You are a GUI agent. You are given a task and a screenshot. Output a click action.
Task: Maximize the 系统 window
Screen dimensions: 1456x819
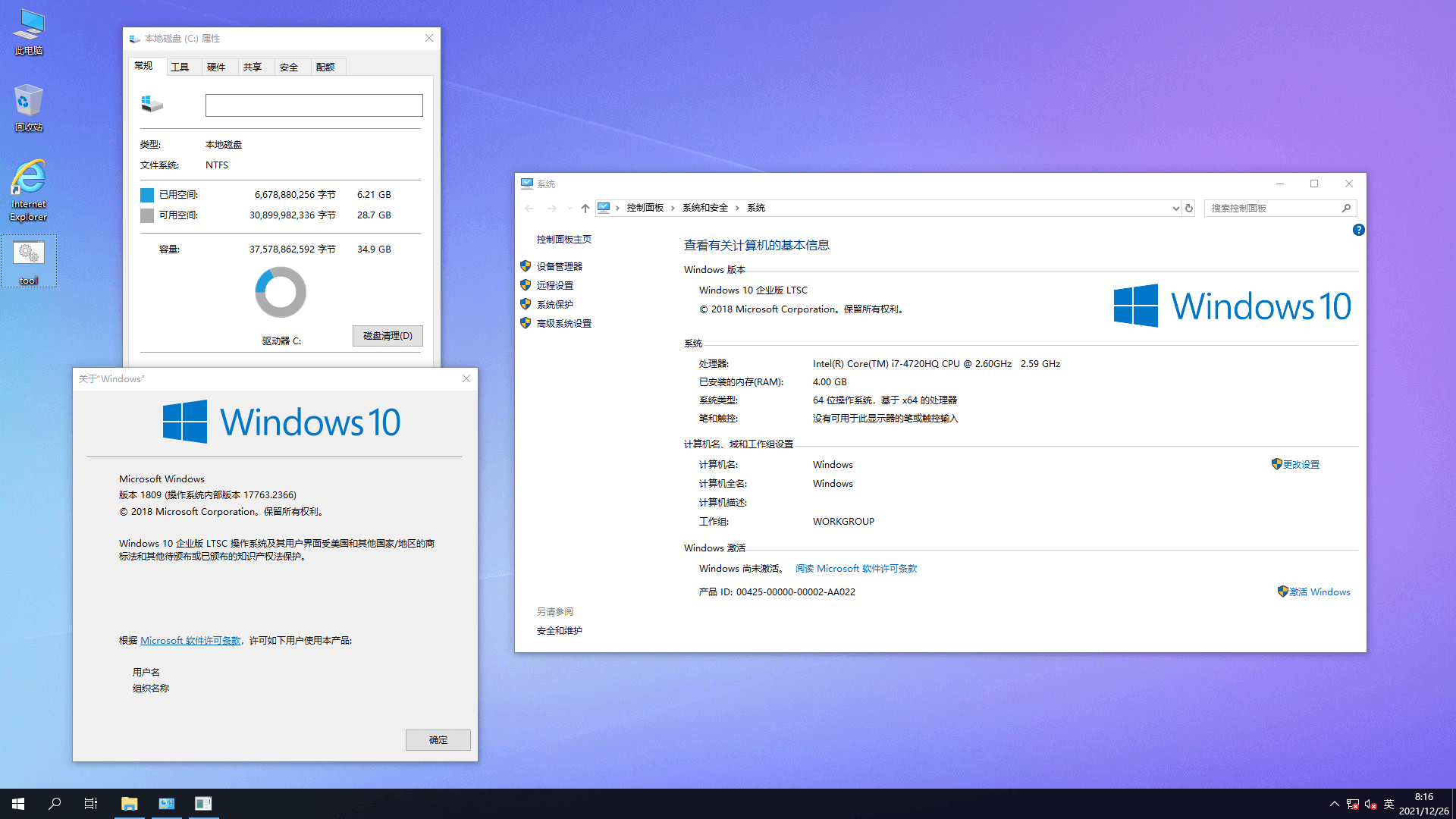pyautogui.click(x=1314, y=184)
